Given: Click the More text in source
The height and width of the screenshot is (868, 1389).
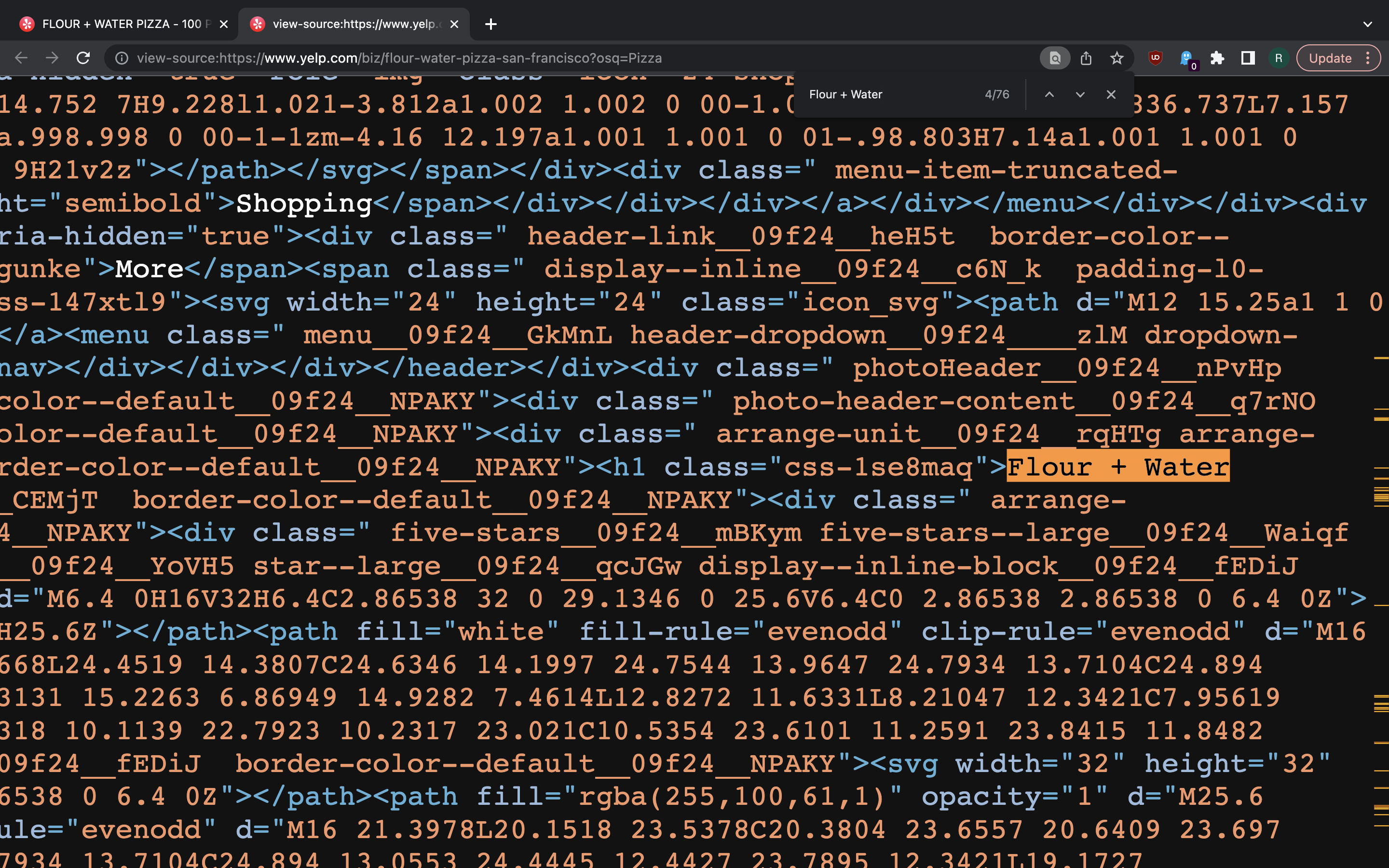Looking at the screenshot, I should (x=149, y=269).
